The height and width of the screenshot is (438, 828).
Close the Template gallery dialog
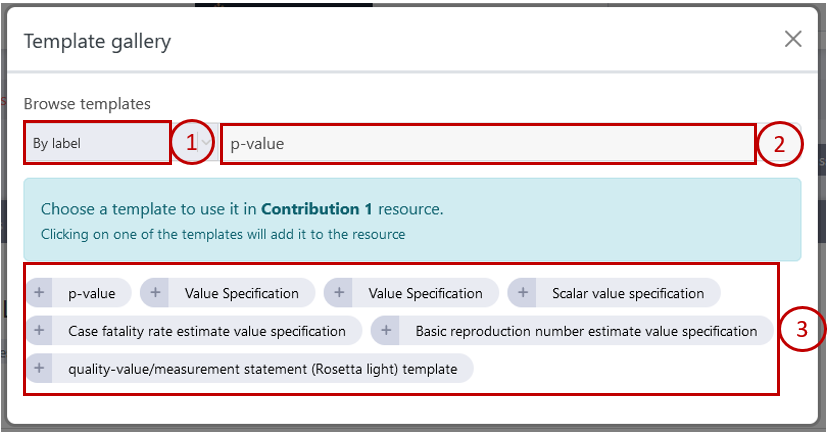point(793,39)
